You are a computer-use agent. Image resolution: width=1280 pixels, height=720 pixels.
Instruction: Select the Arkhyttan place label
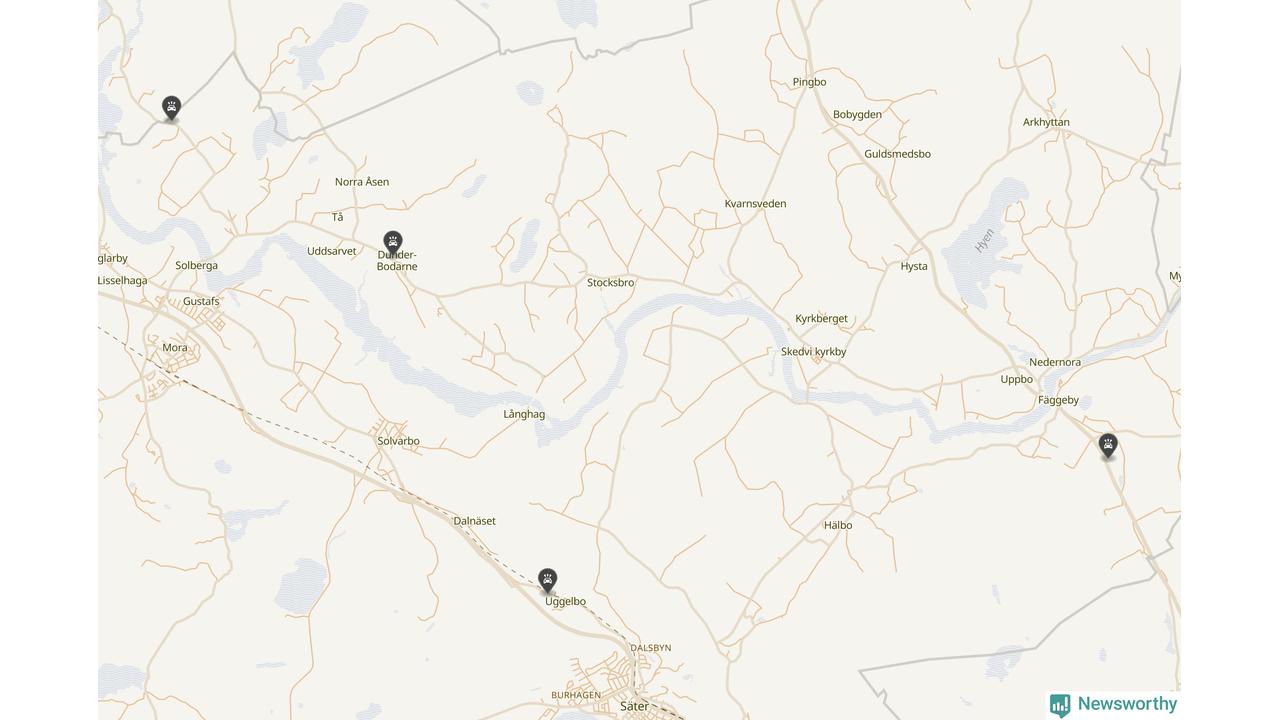(1046, 122)
